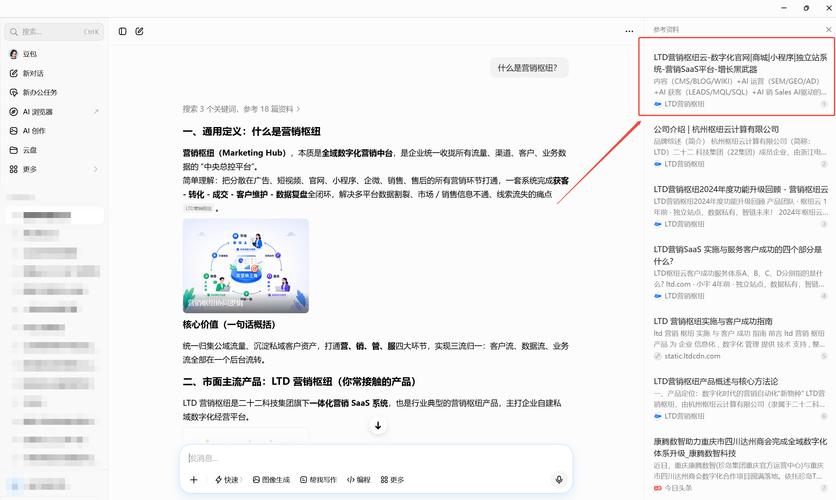Choose 图像生成 in the input toolbar
Image resolution: width=836 pixels, height=500 pixels.
pyautogui.click(x=271, y=480)
